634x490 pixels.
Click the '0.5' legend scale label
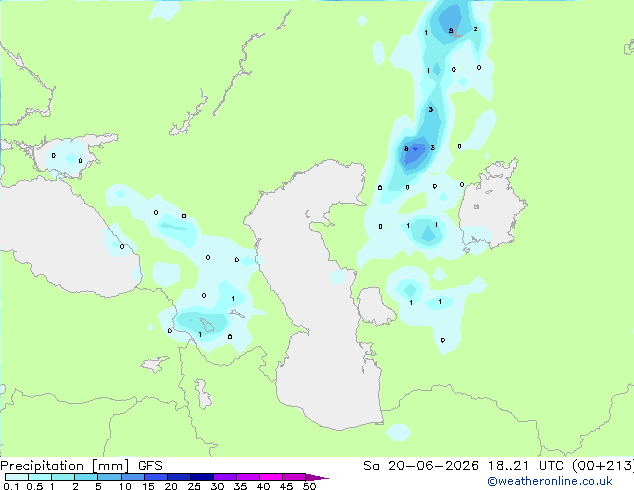tap(34, 486)
